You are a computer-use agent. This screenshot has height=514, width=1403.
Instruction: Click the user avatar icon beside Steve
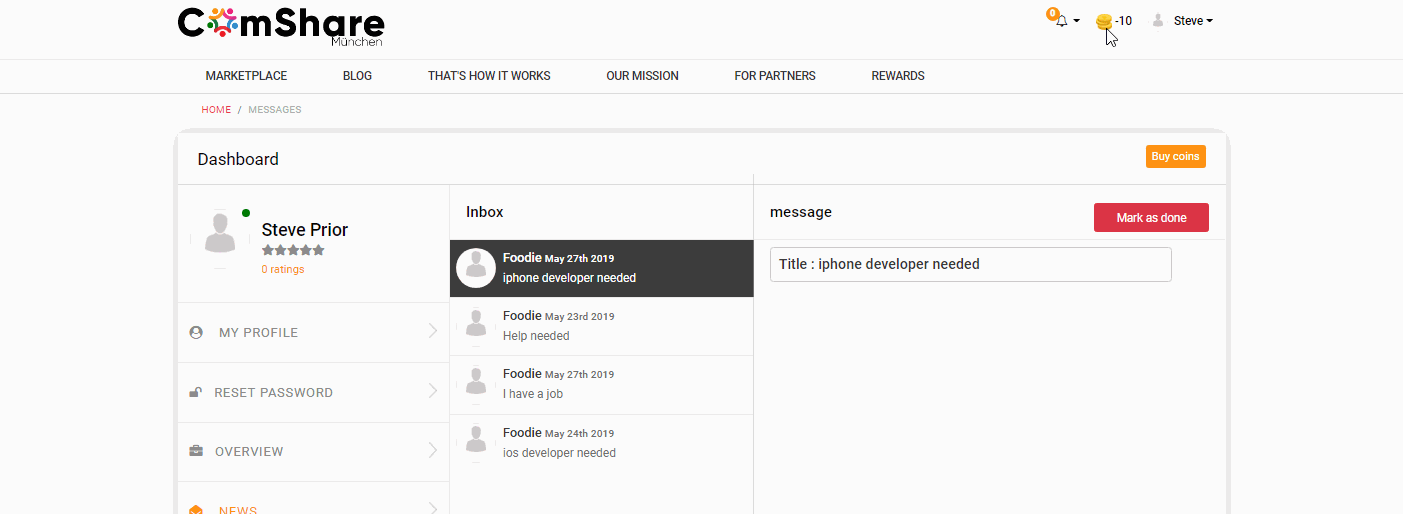1158,20
